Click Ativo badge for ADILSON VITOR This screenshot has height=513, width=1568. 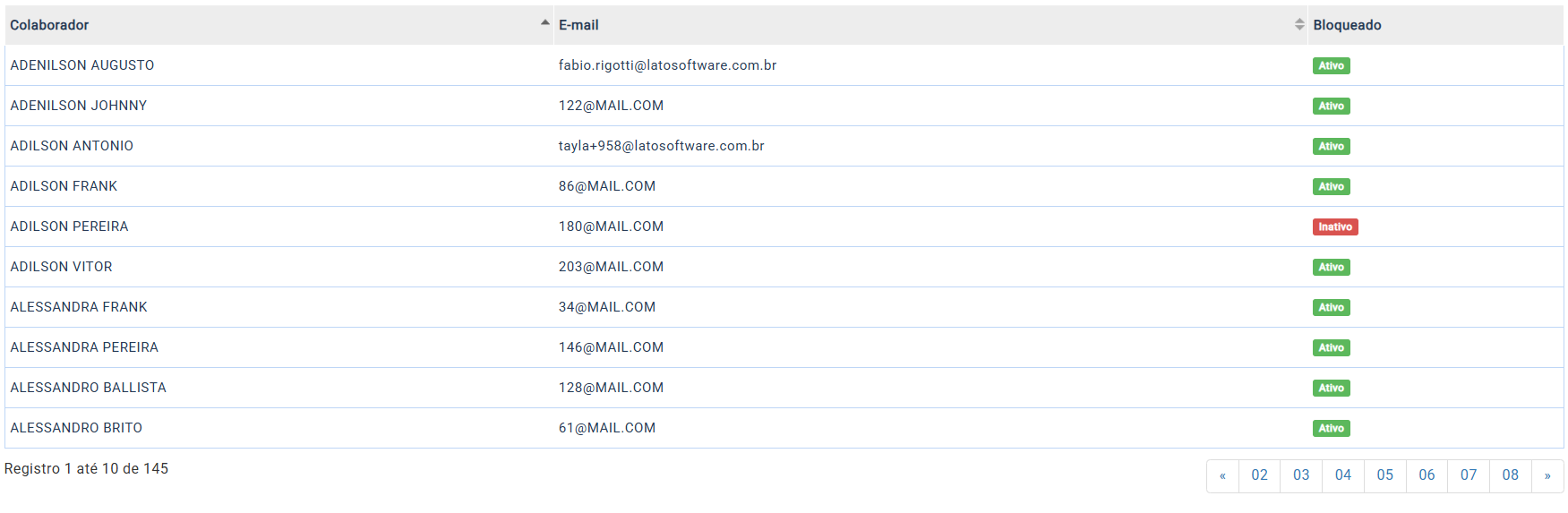(x=1331, y=268)
